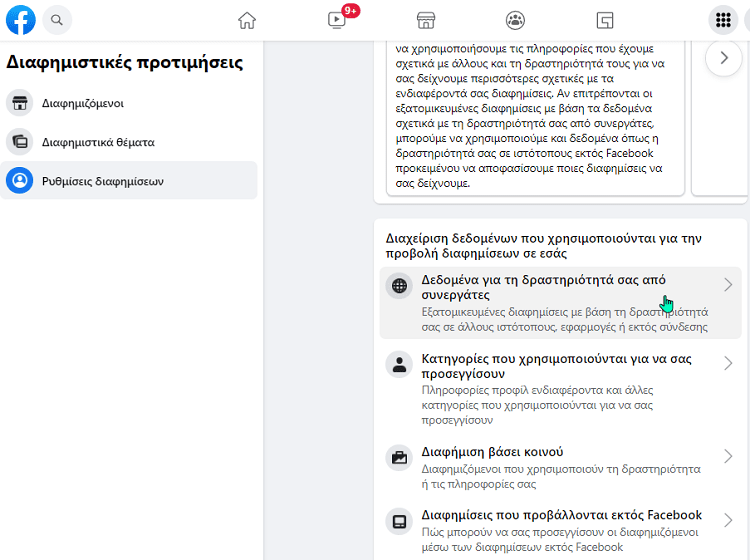Open the Marketplace storefront icon
Viewport: 750px width, 560px height.
pyautogui.click(x=426, y=21)
